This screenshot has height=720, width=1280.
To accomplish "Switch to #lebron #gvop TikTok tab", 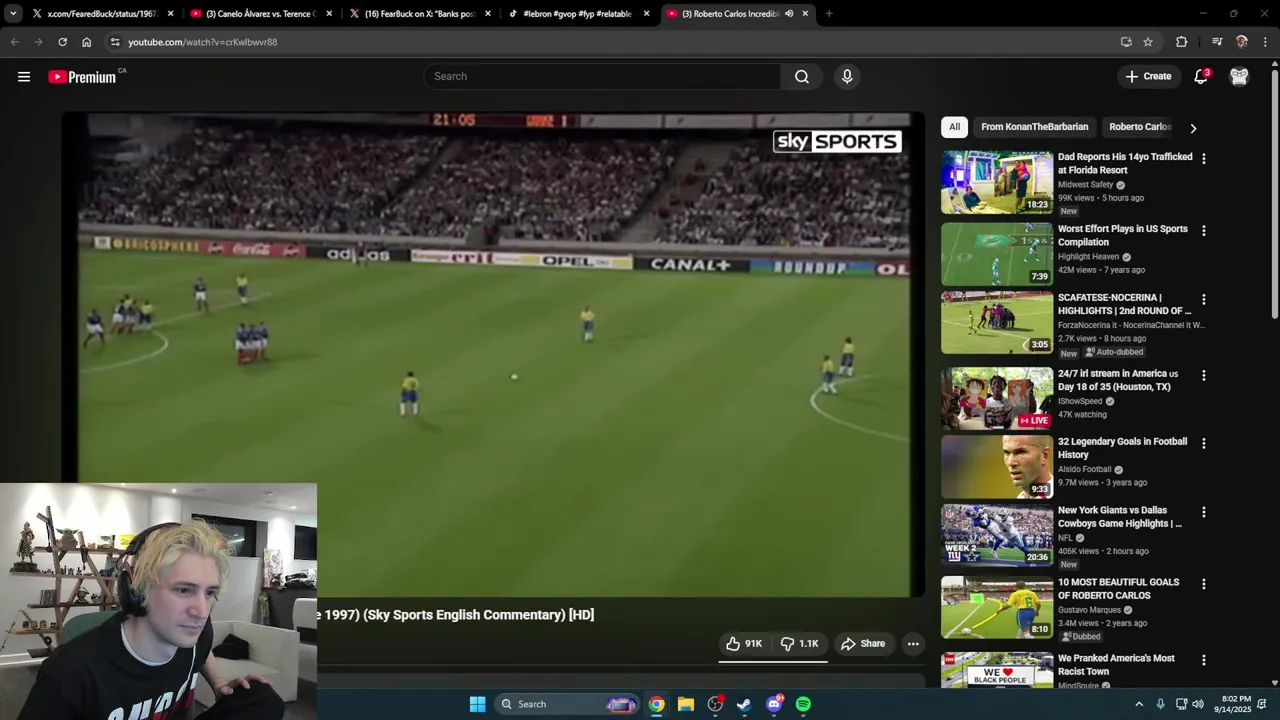I will pyautogui.click(x=577, y=14).
